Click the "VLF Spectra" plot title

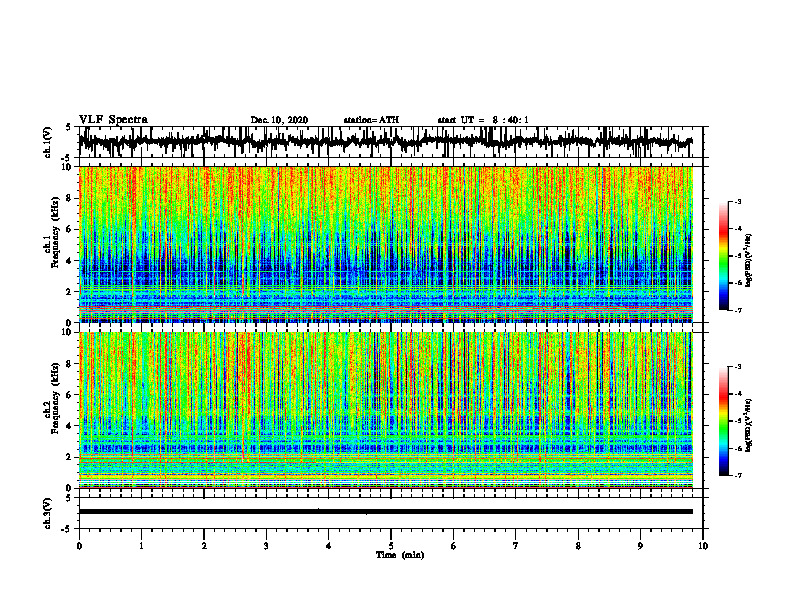[x=113, y=120]
